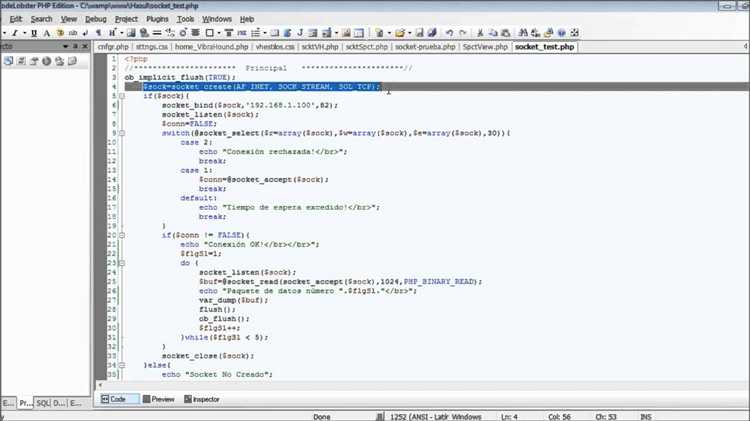Toggle underline formatting in the toolbar
The image size is (750, 421).
click(x=34, y=33)
